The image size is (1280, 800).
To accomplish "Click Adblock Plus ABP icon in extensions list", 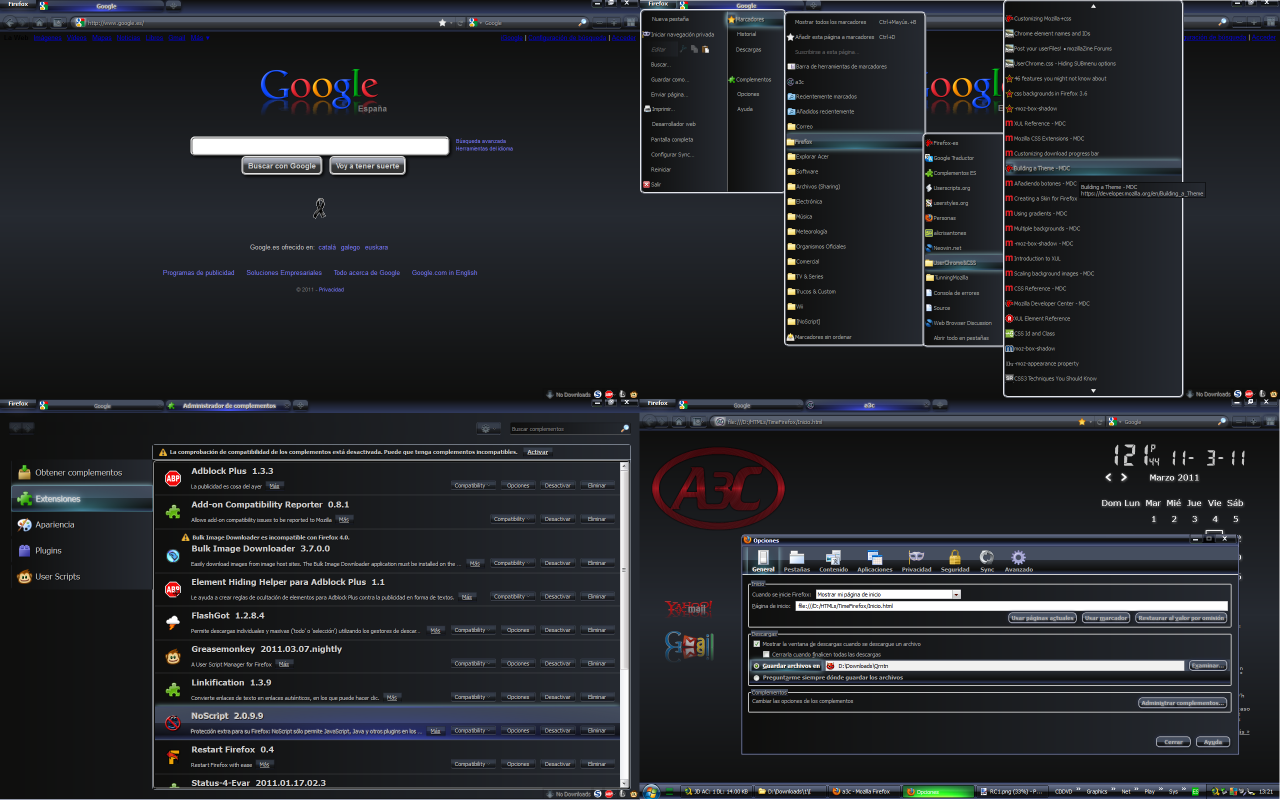I will [172, 478].
